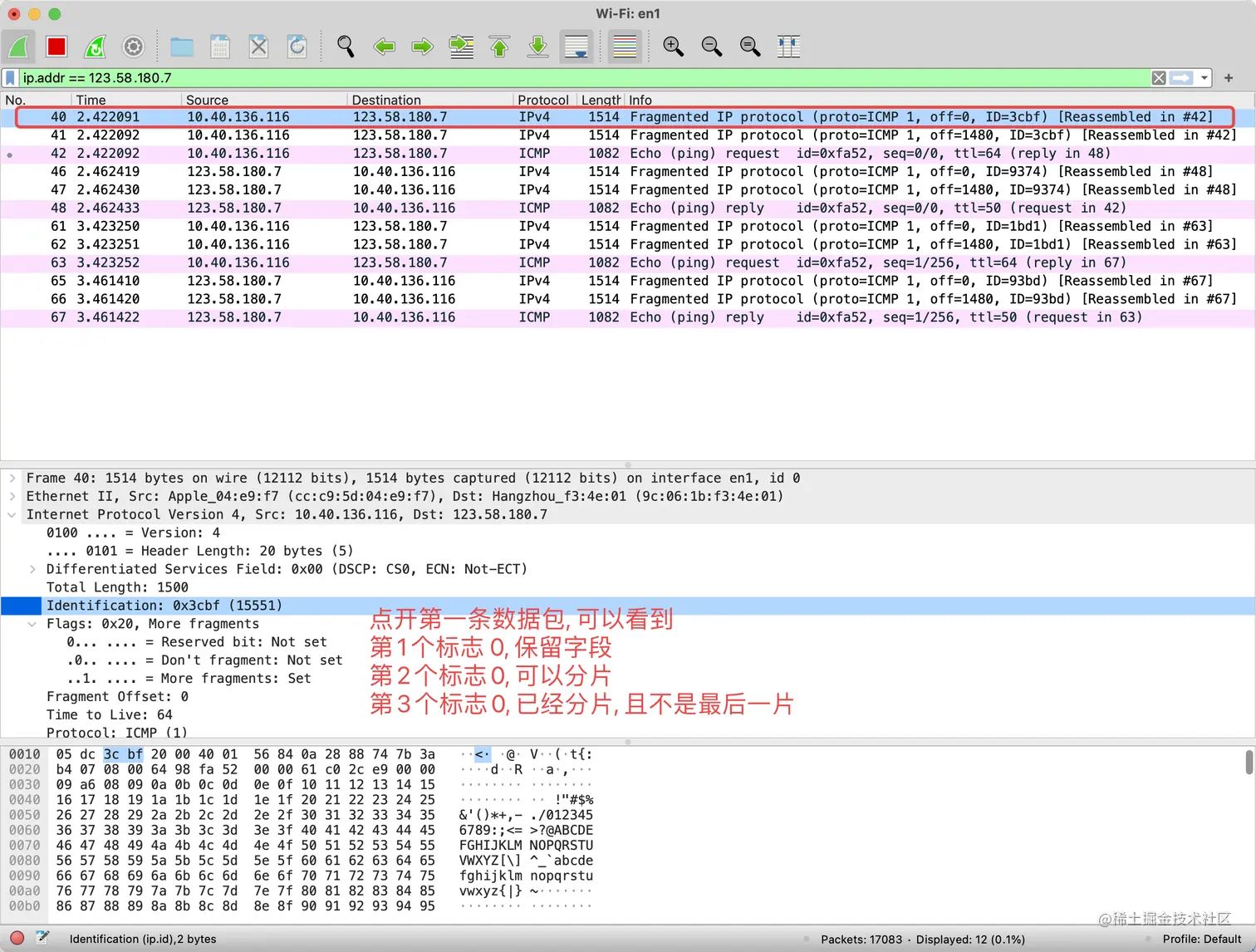Open the filter bookmark icon
This screenshot has width=1256, height=952.
point(10,78)
